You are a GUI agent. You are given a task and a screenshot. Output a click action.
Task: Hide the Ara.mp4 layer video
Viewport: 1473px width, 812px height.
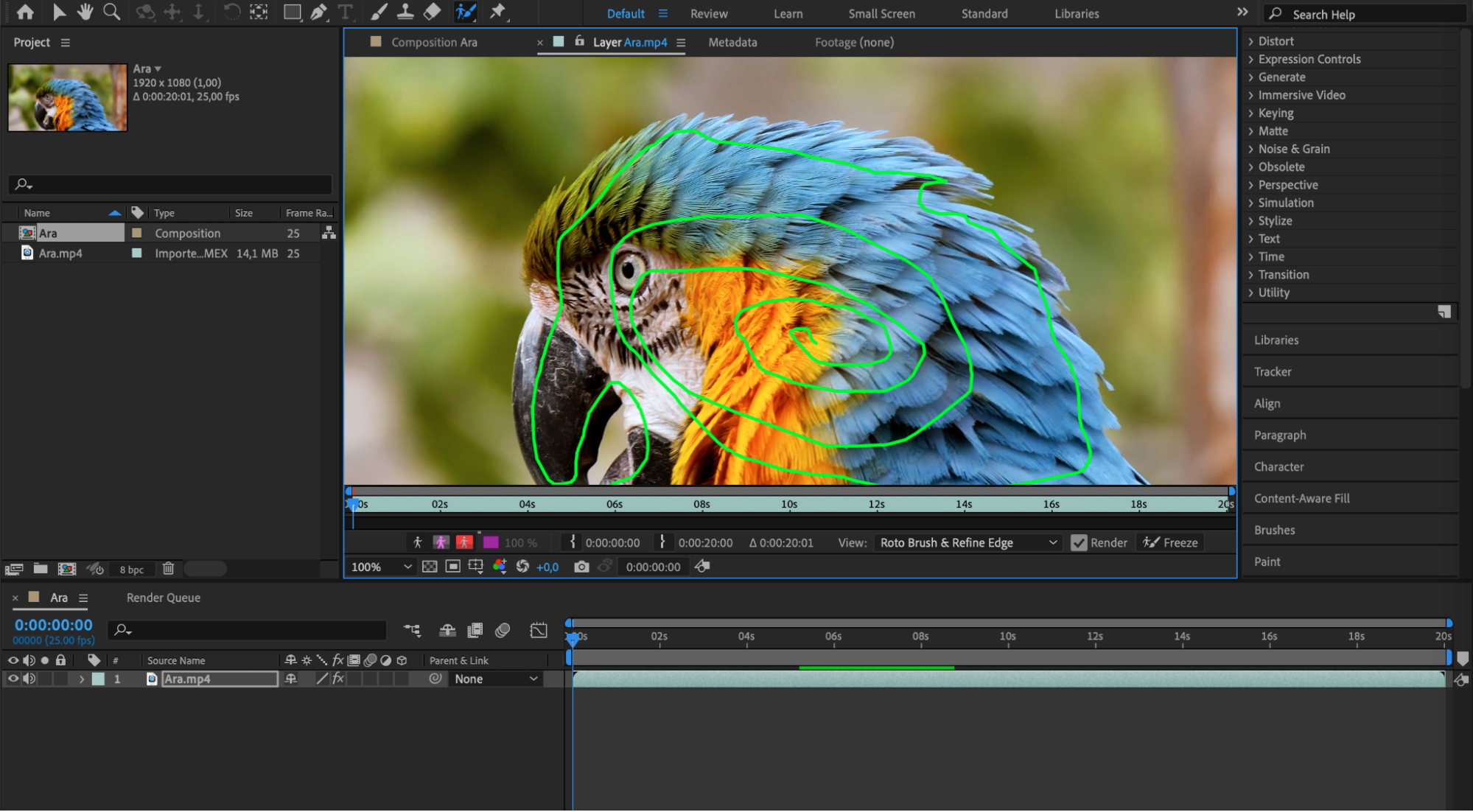[x=13, y=679]
